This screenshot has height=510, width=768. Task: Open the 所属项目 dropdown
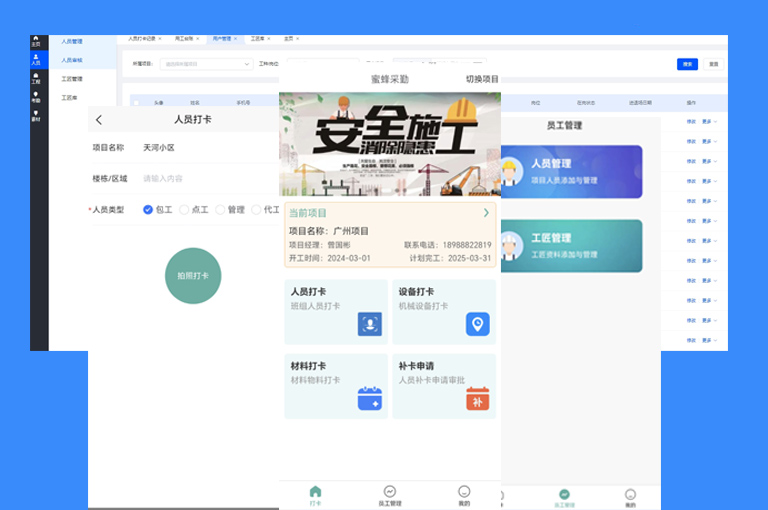pyautogui.click(x=207, y=64)
